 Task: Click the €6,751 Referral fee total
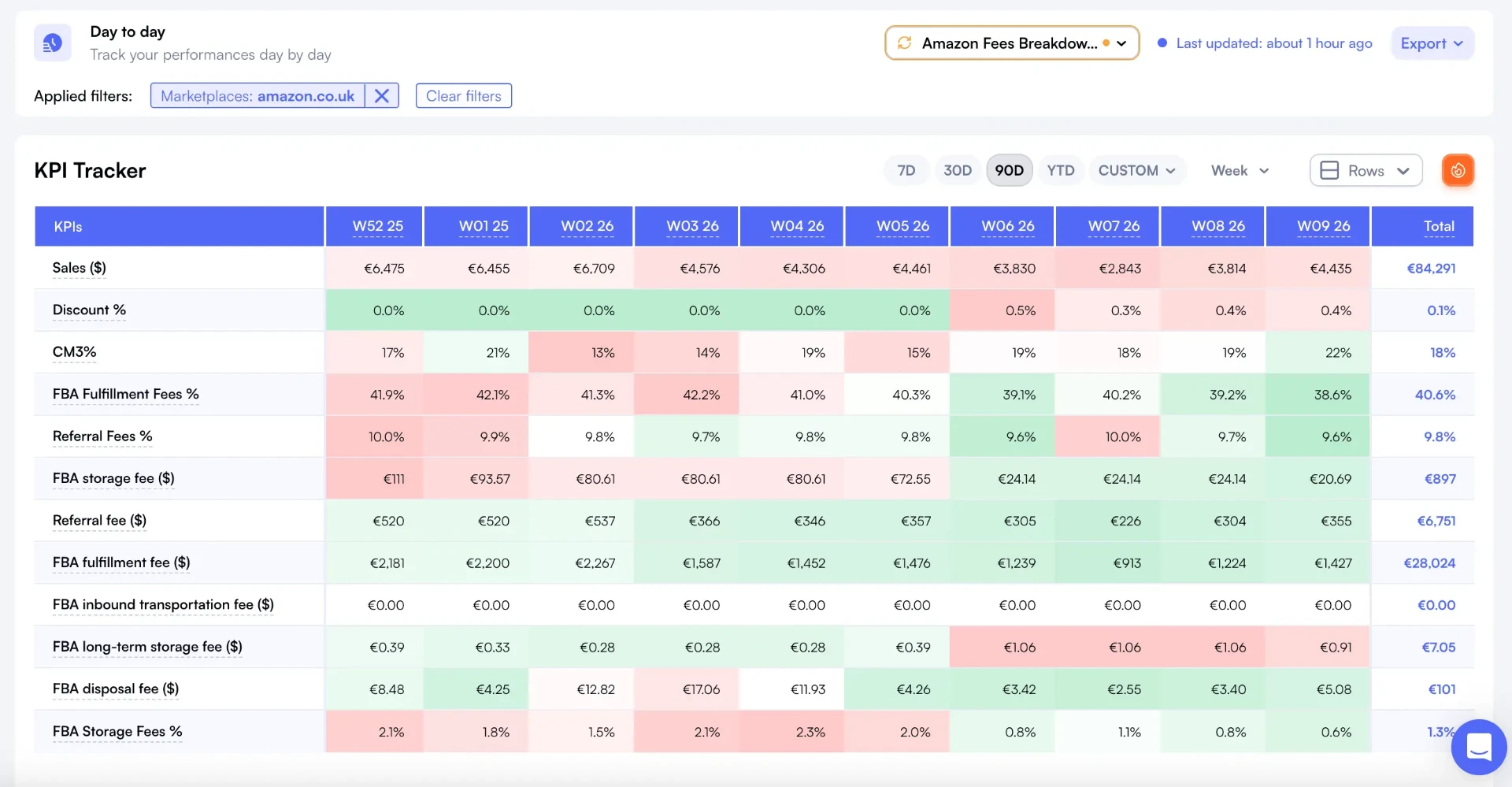[1436, 521]
